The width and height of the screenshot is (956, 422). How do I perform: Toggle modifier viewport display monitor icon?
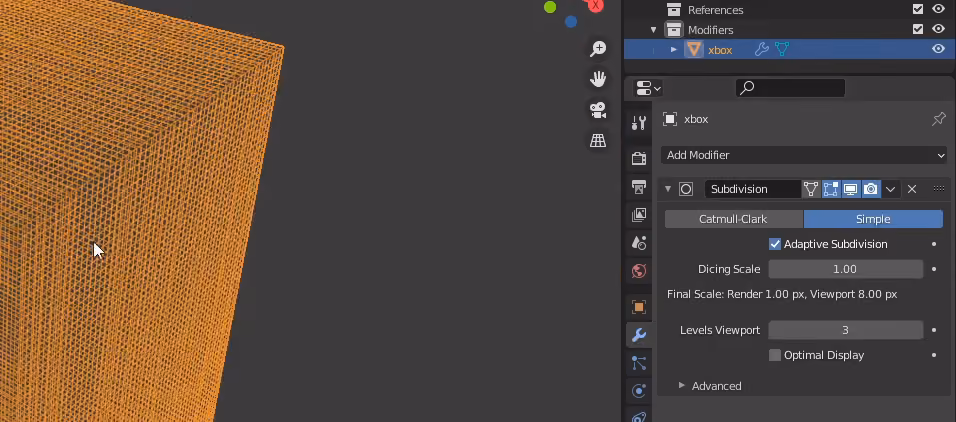851,189
